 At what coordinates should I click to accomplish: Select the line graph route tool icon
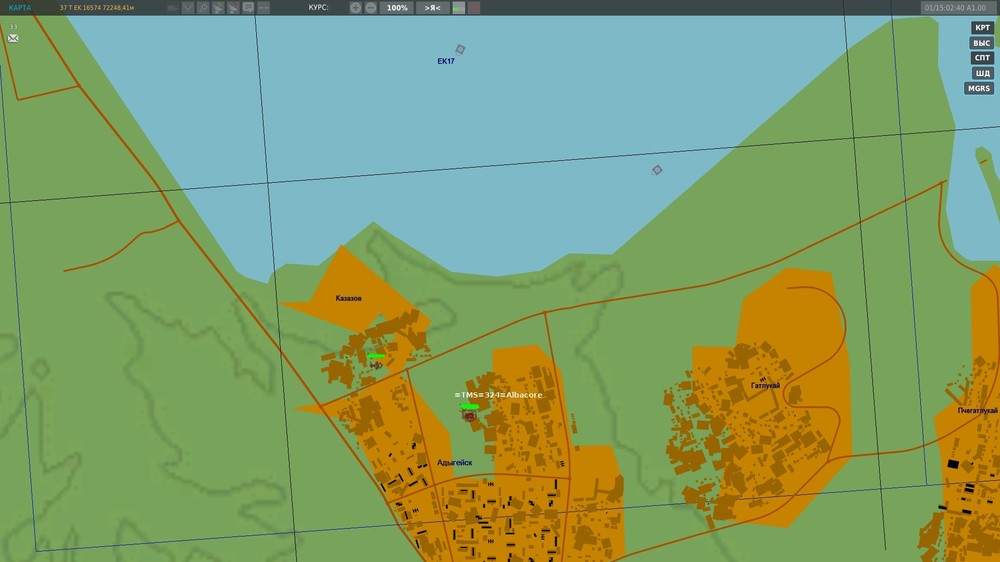coord(188,8)
